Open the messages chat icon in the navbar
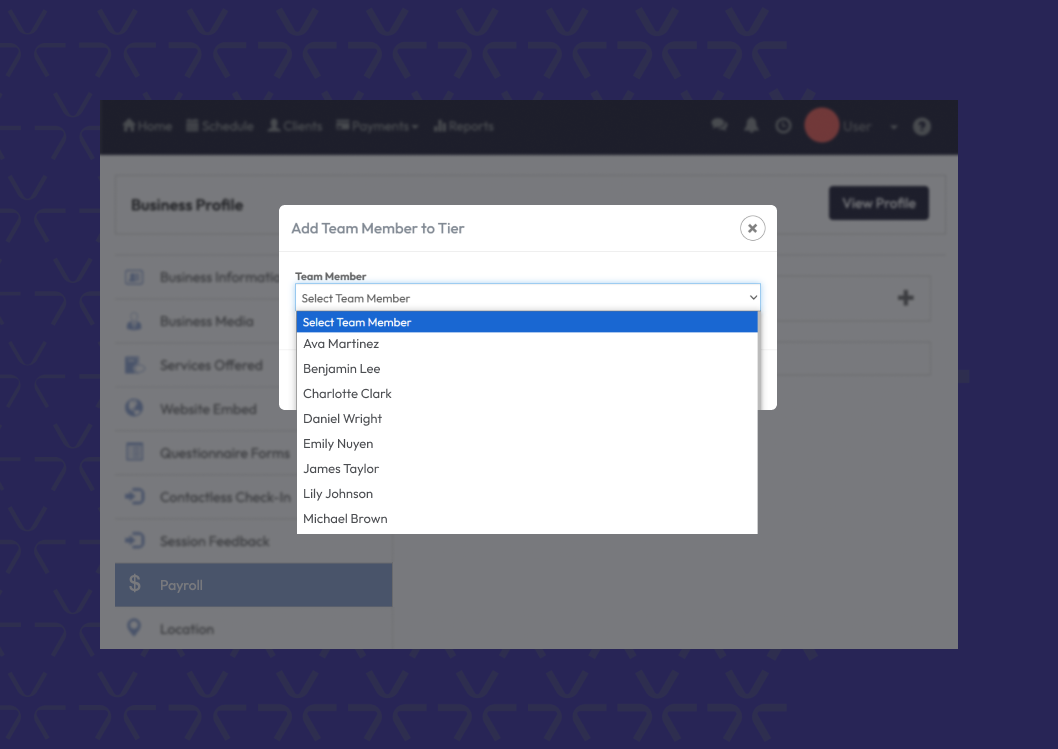This screenshot has width=1058, height=749. coord(719,126)
